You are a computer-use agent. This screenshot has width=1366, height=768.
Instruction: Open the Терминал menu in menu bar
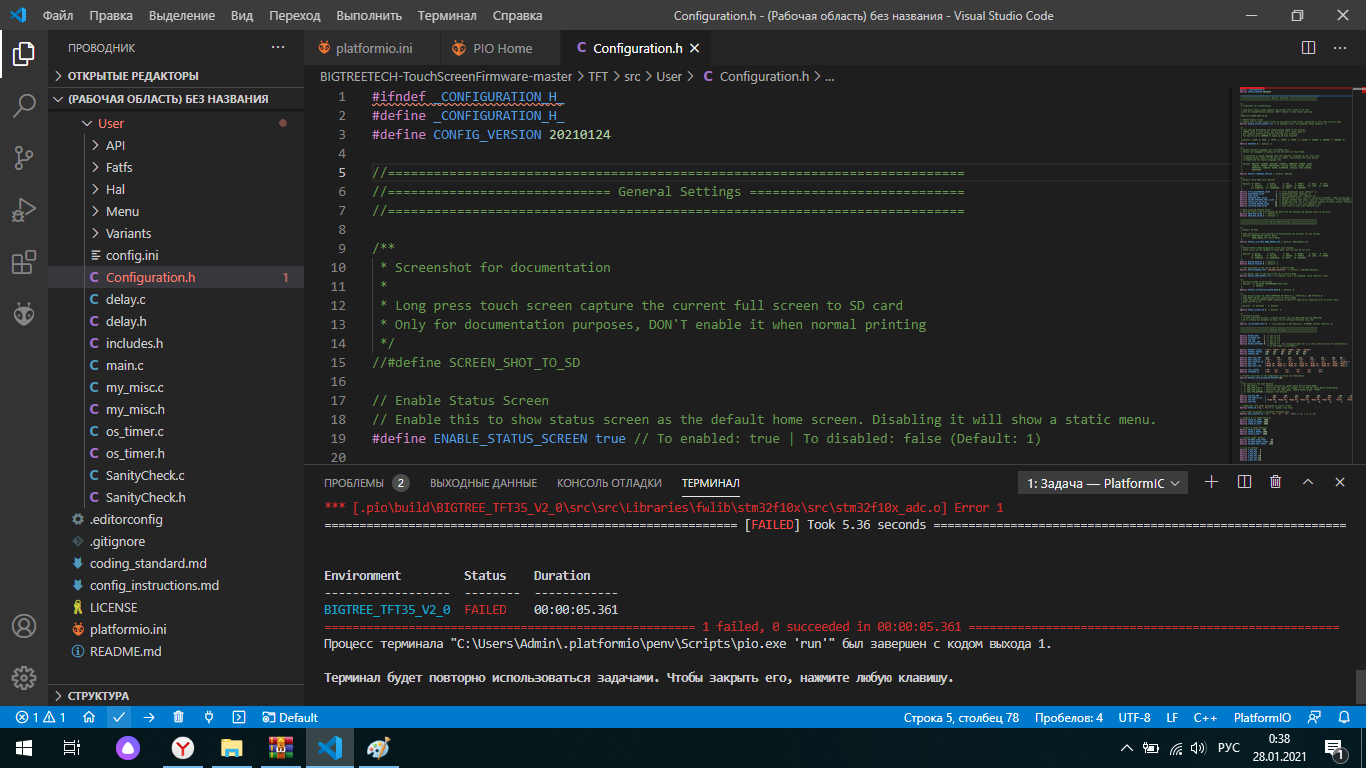447,15
